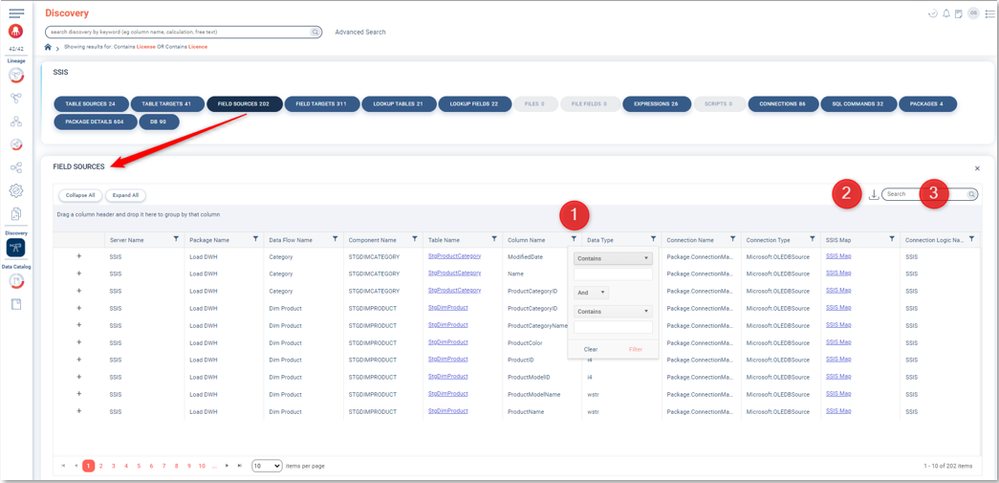This screenshot has width=999, height=483.
Task: Click the Advanced Search link
Action: (x=360, y=32)
